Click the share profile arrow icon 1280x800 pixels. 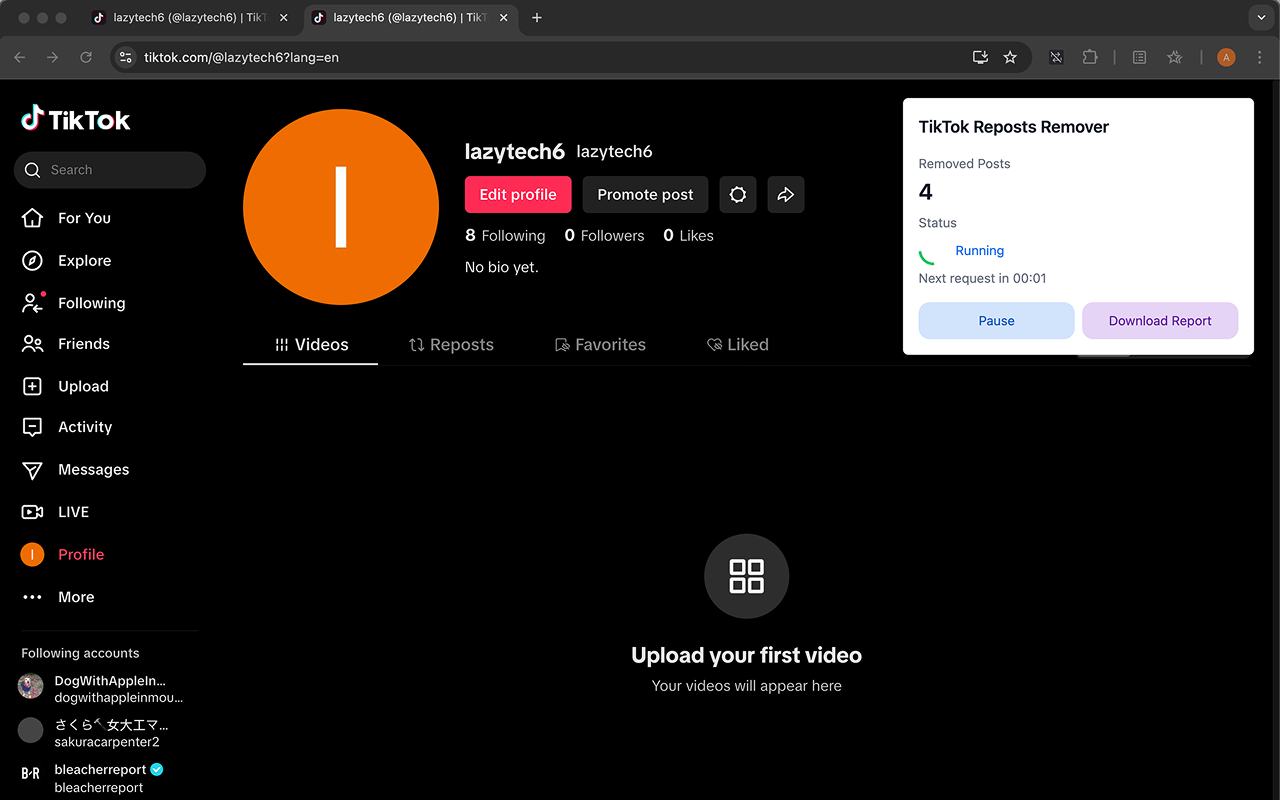point(786,194)
